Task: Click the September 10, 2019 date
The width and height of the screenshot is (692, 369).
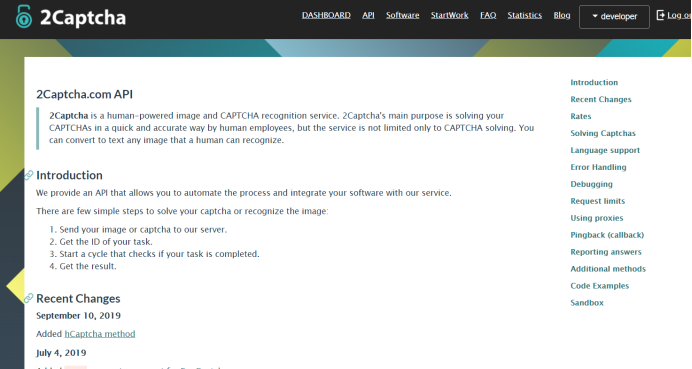Action: click(x=78, y=316)
